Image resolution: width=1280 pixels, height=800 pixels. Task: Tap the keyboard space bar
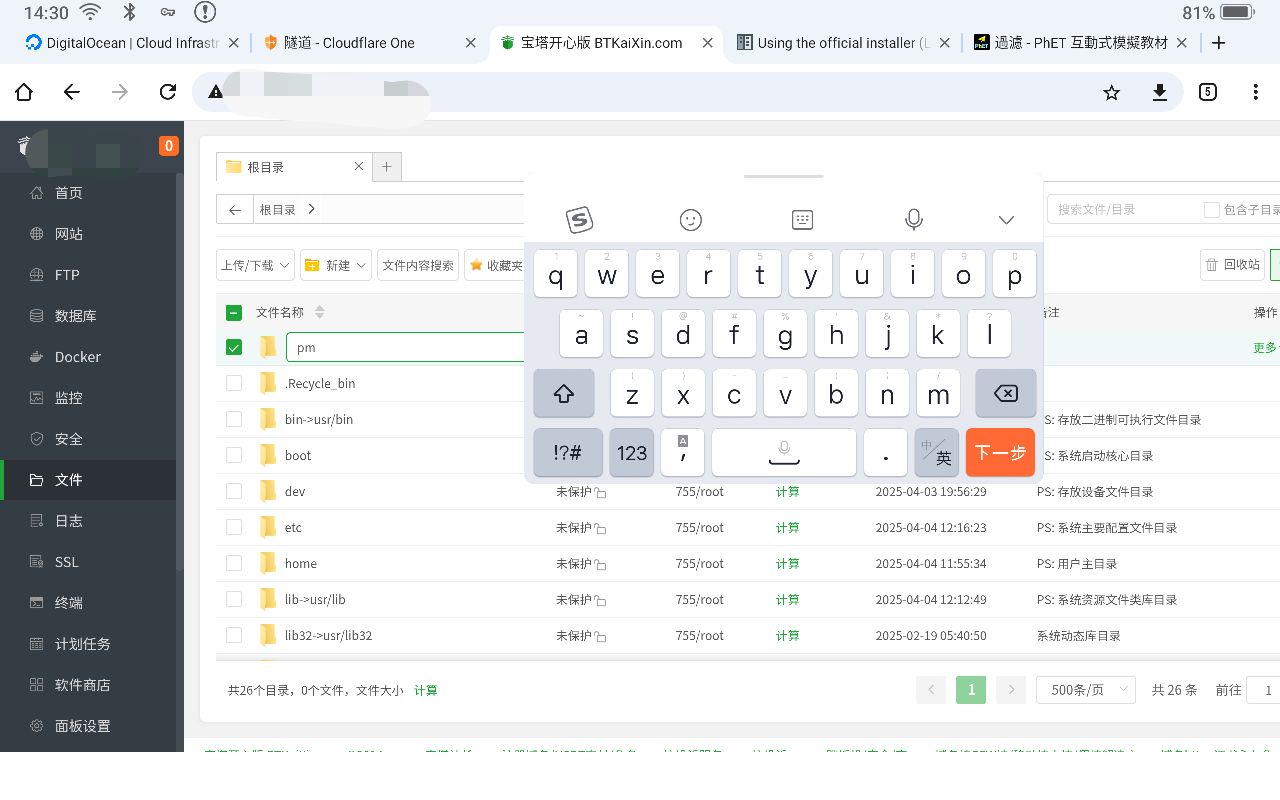point(784,453)
